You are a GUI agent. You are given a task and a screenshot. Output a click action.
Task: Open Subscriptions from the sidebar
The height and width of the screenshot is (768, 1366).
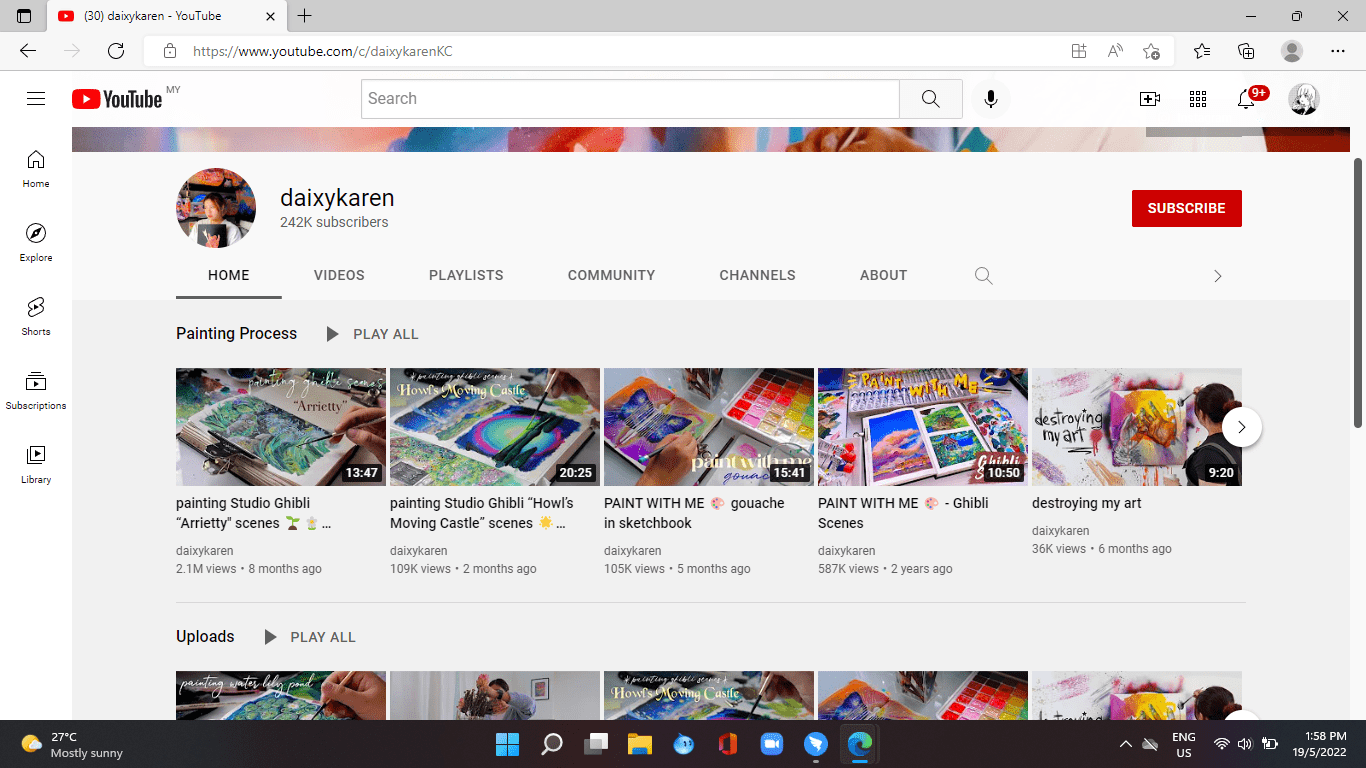click(36, 389)
